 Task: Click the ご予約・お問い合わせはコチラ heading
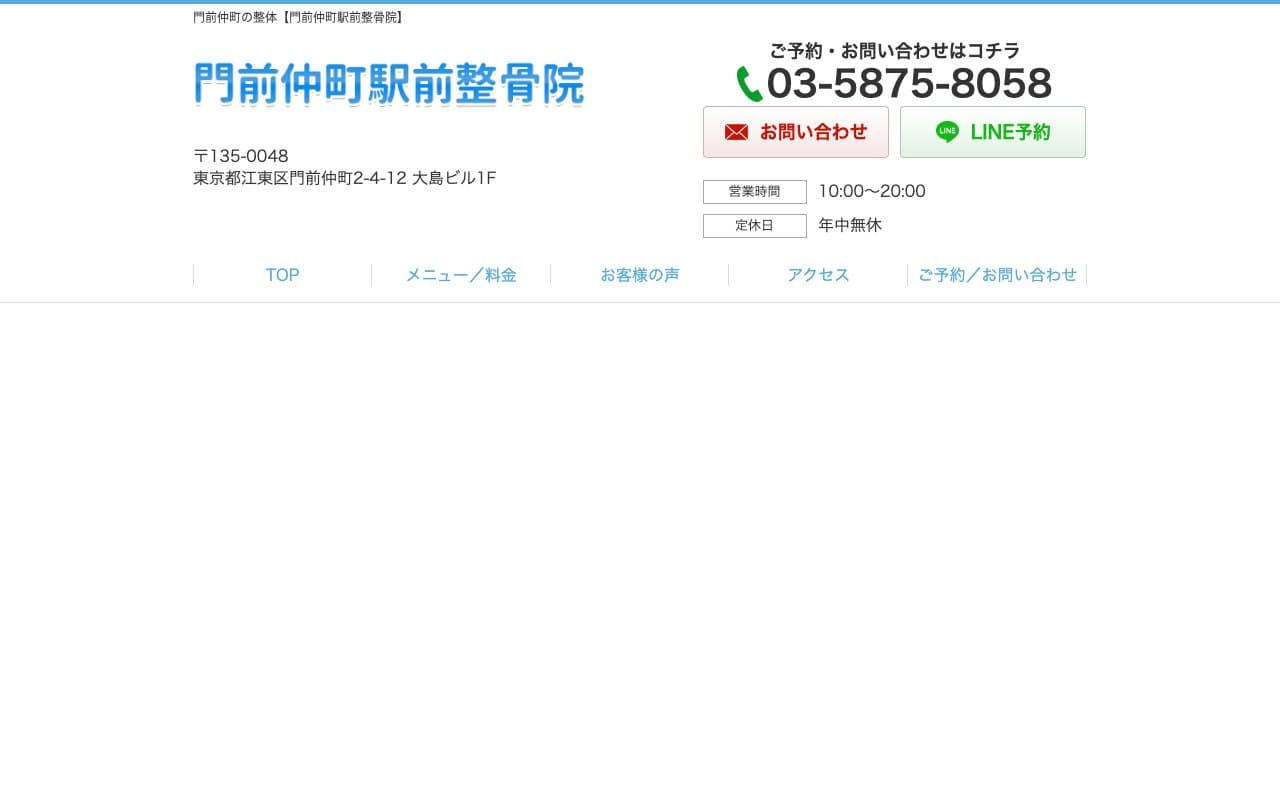894,50
